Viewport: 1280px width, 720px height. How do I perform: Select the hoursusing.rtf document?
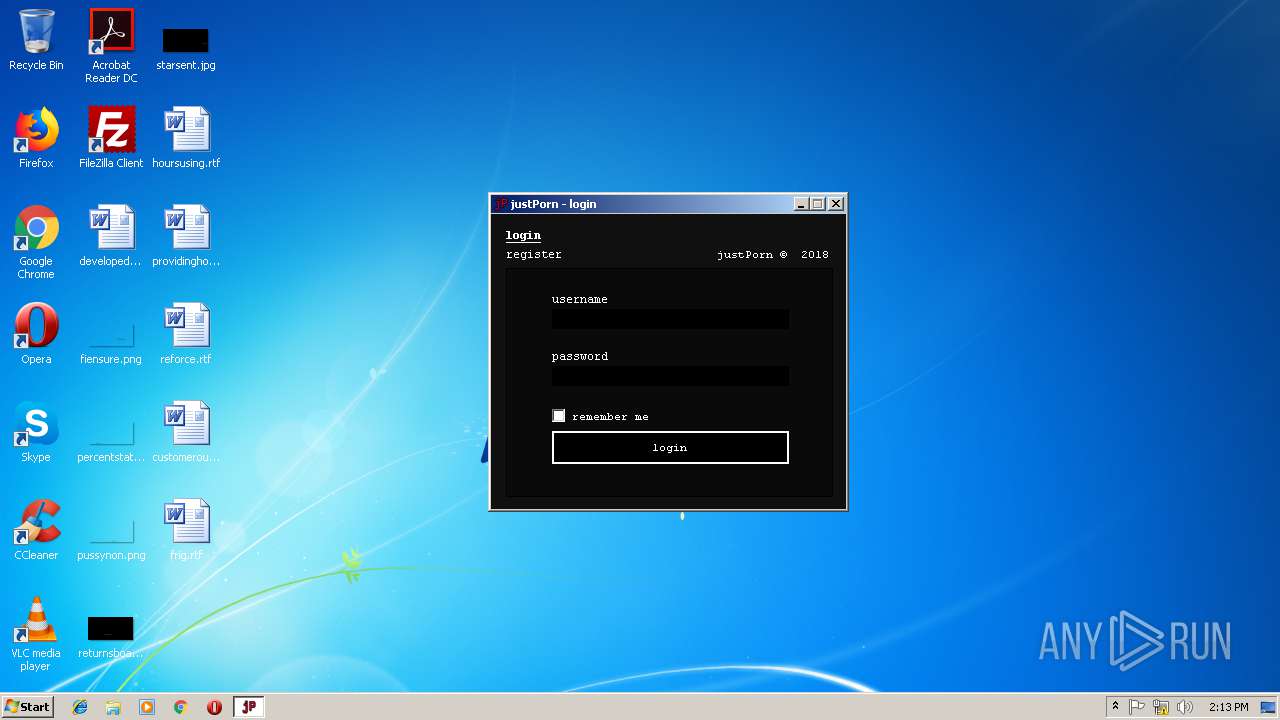click(x=186, y=139)
